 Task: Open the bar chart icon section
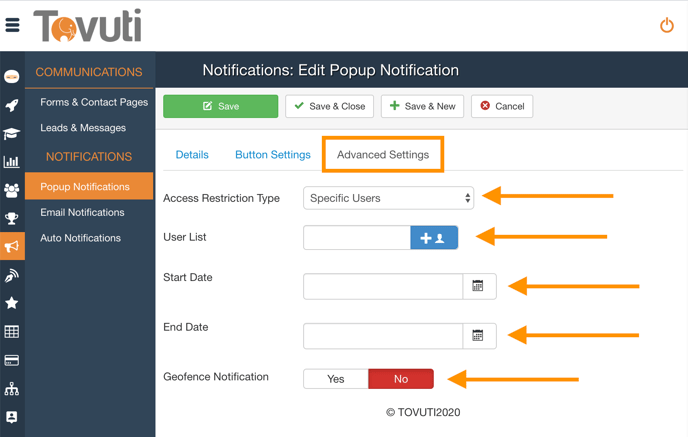pyautogui.click(x=12, y=161)
